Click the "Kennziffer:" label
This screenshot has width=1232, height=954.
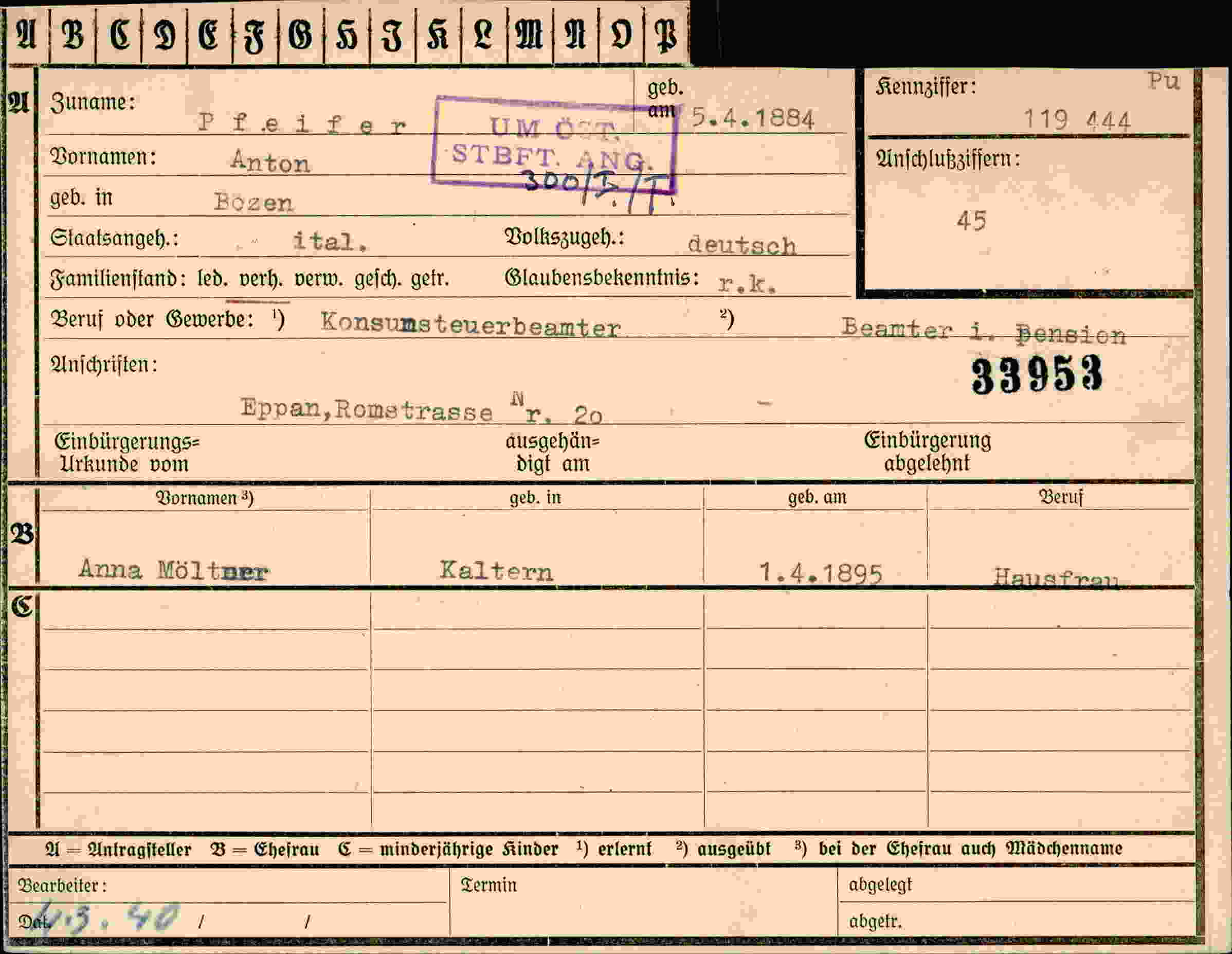pyautogui.click(x=926, y=87)
